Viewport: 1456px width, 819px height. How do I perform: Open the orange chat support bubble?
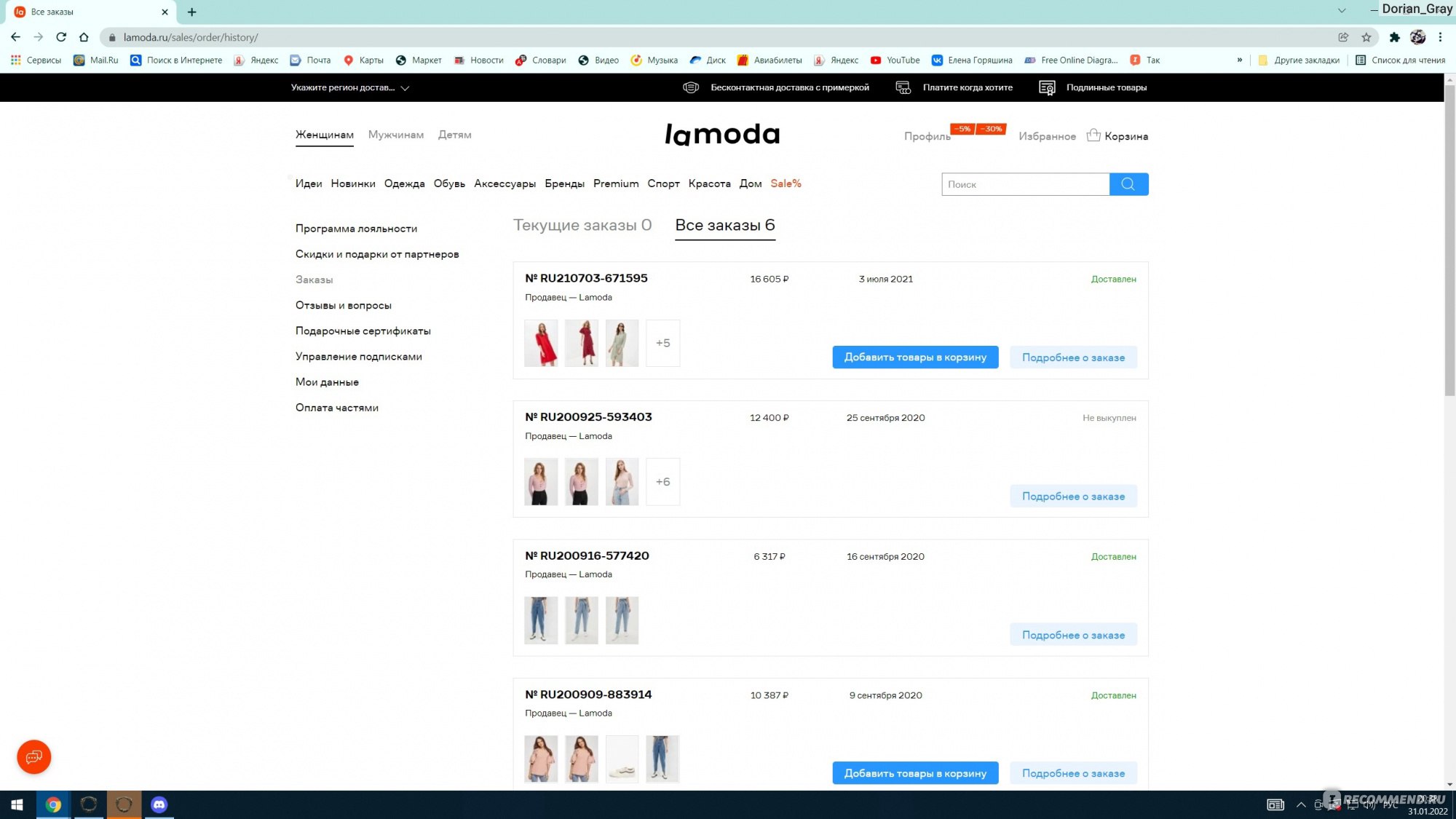coord(33,757)
